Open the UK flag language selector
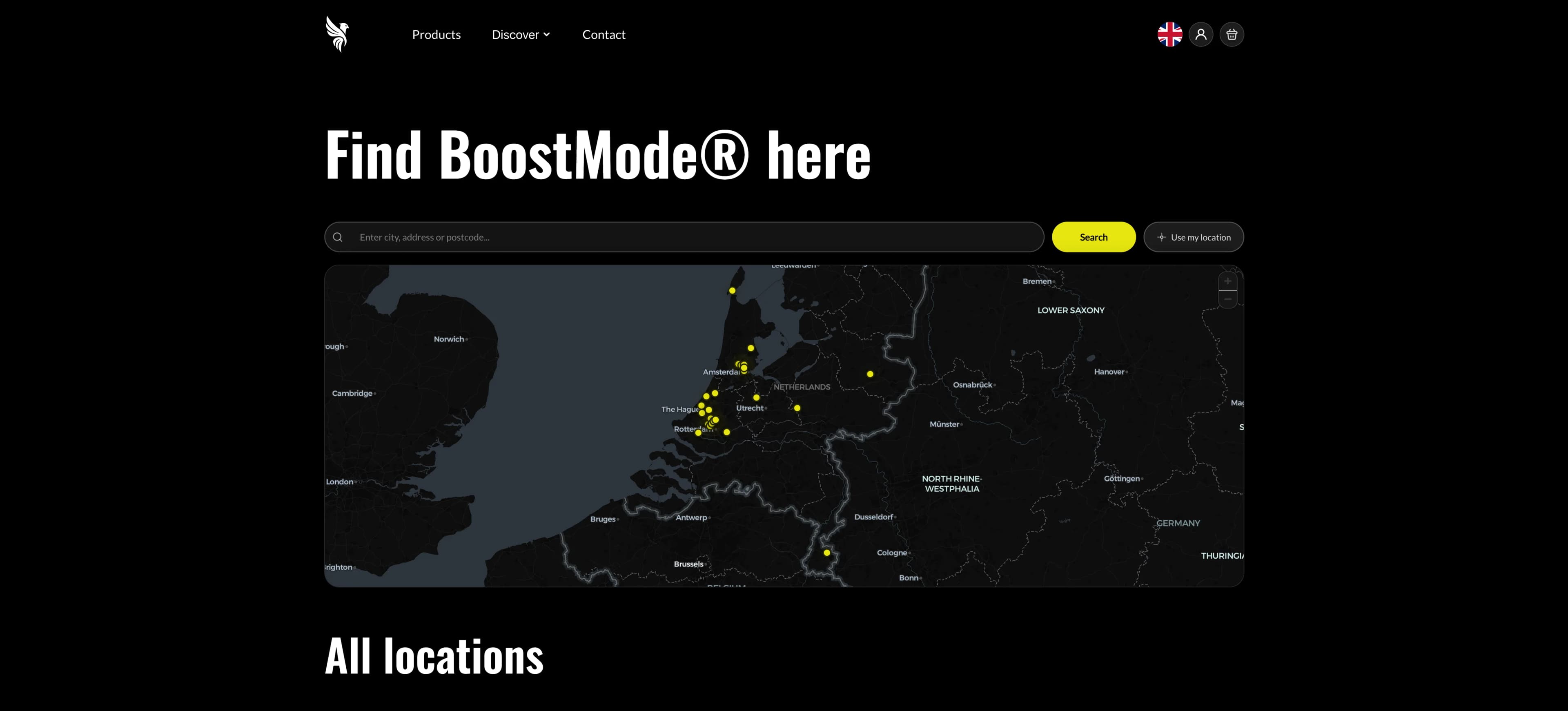The width and height of the screenshot is (1568, 711). (x=1169, y=34)
